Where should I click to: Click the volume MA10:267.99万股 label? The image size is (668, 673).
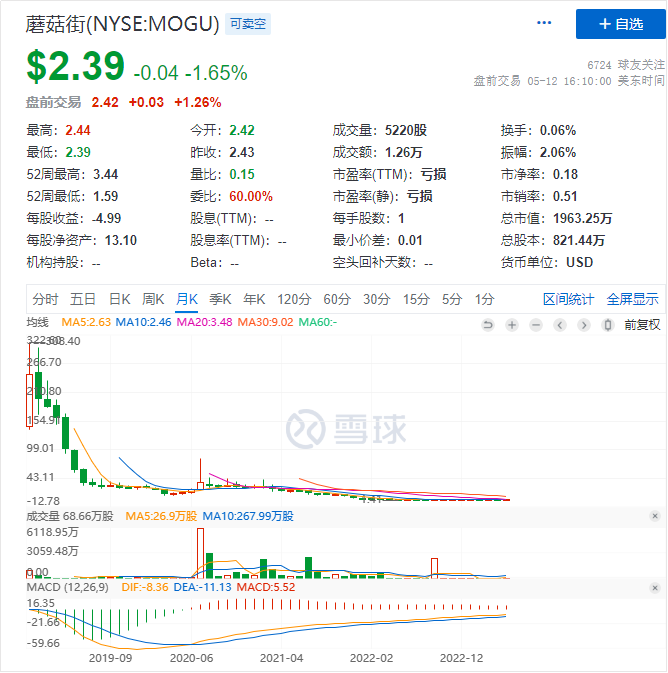pyautogui.click(x=248, y=516)
